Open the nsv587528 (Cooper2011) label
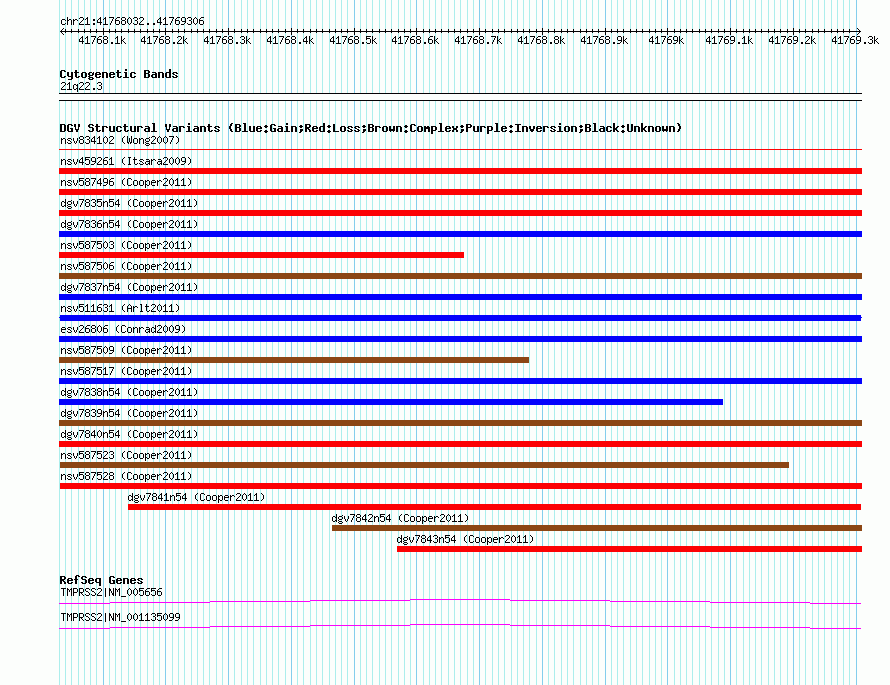 click(x=126, y=476)
